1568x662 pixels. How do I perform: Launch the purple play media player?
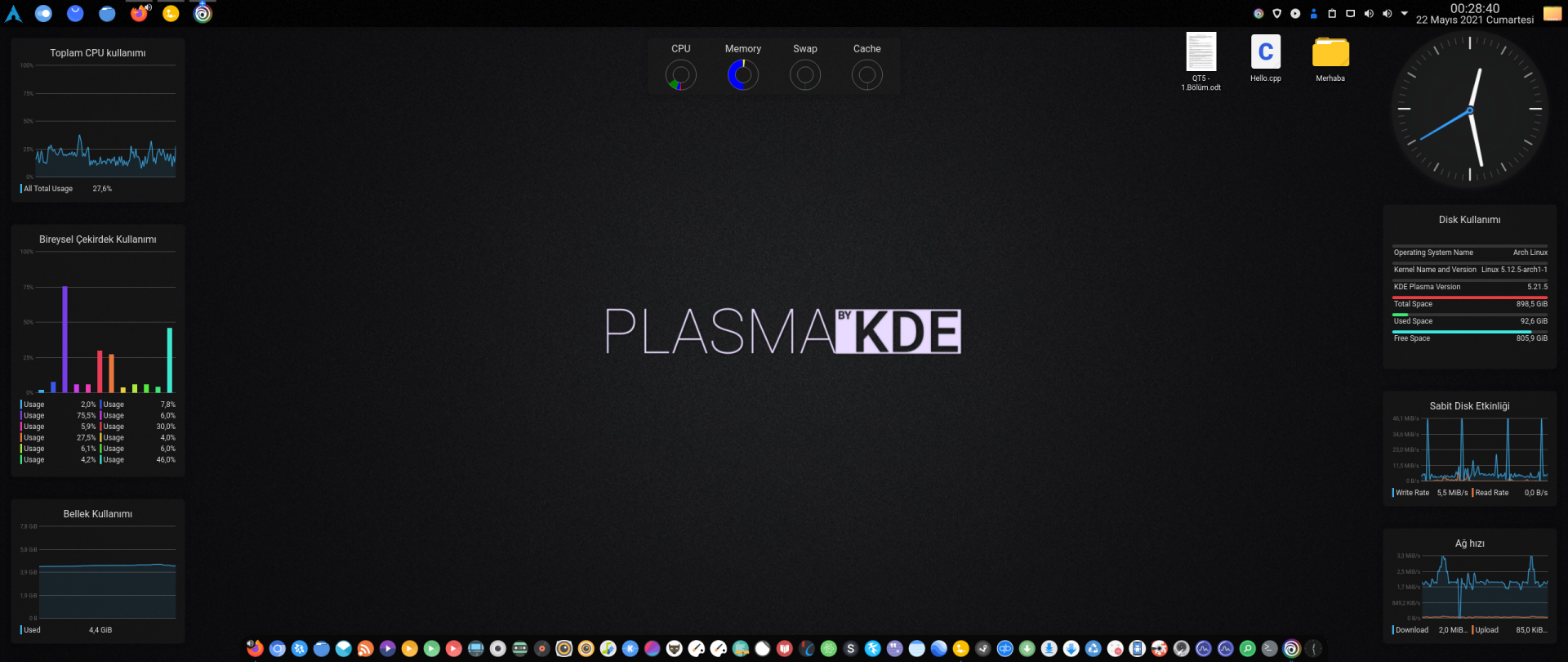388,648
